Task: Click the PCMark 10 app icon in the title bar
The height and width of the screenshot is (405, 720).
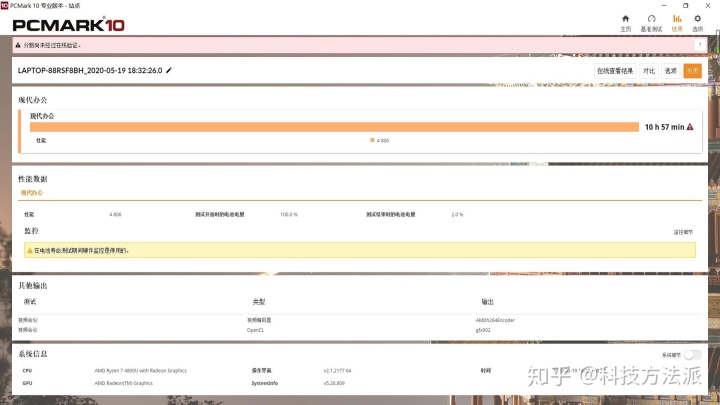Action: 4,6
